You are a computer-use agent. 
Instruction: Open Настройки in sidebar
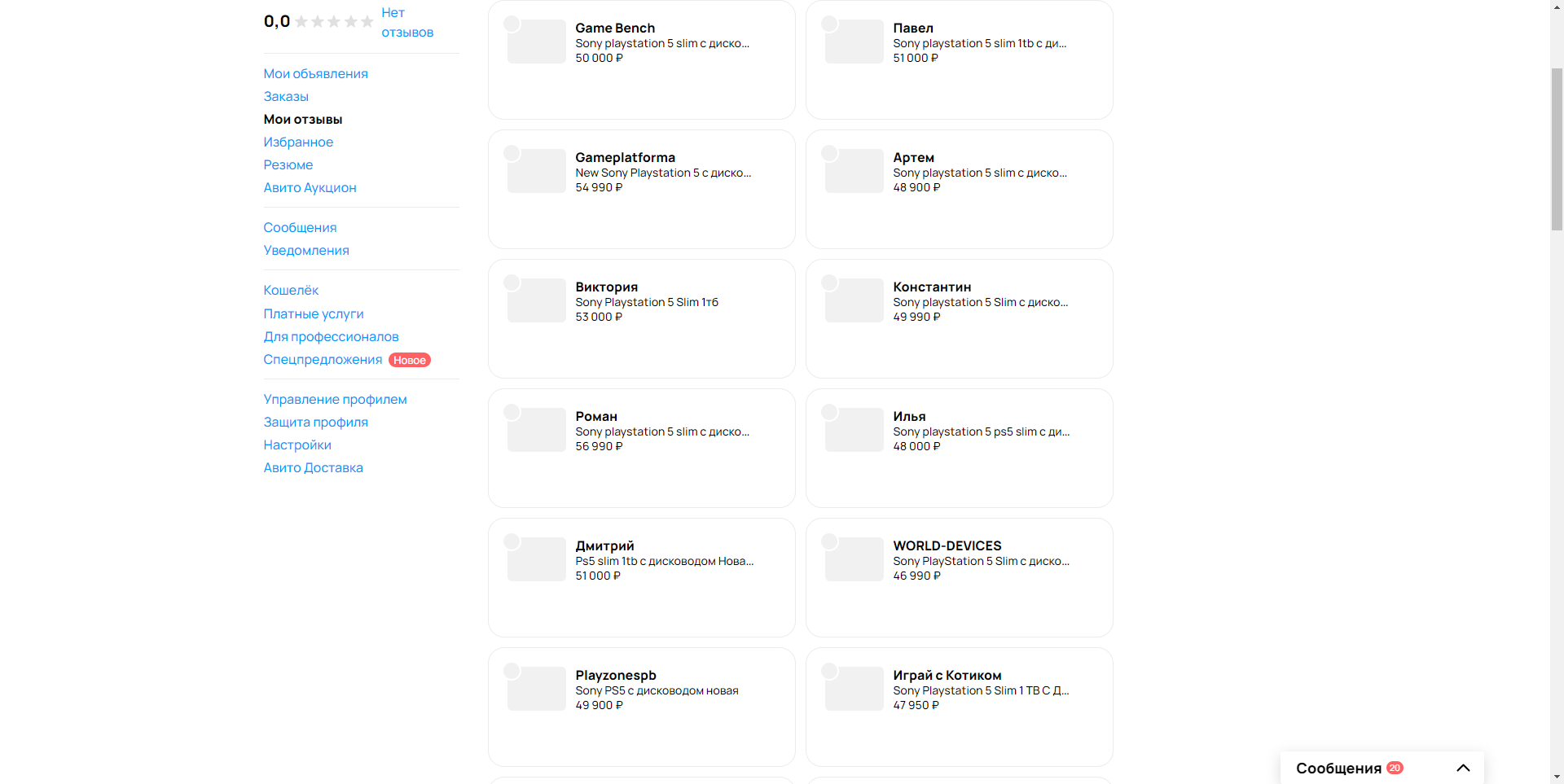[x=297, y=445]
